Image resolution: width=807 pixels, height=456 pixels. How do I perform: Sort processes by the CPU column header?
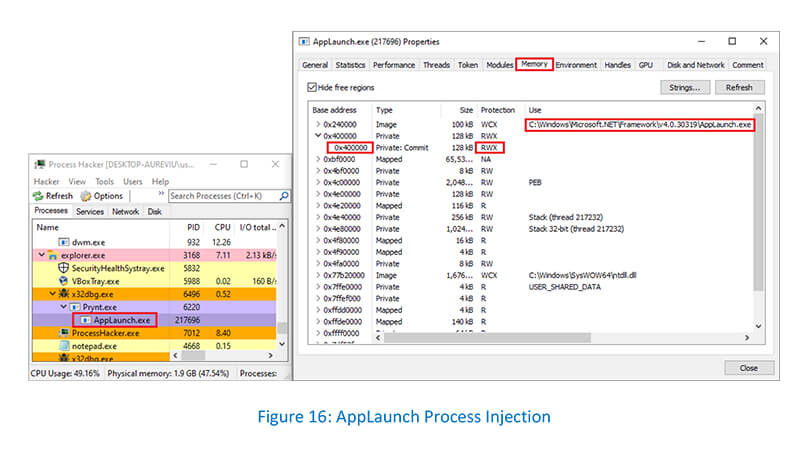click(222, 227)
